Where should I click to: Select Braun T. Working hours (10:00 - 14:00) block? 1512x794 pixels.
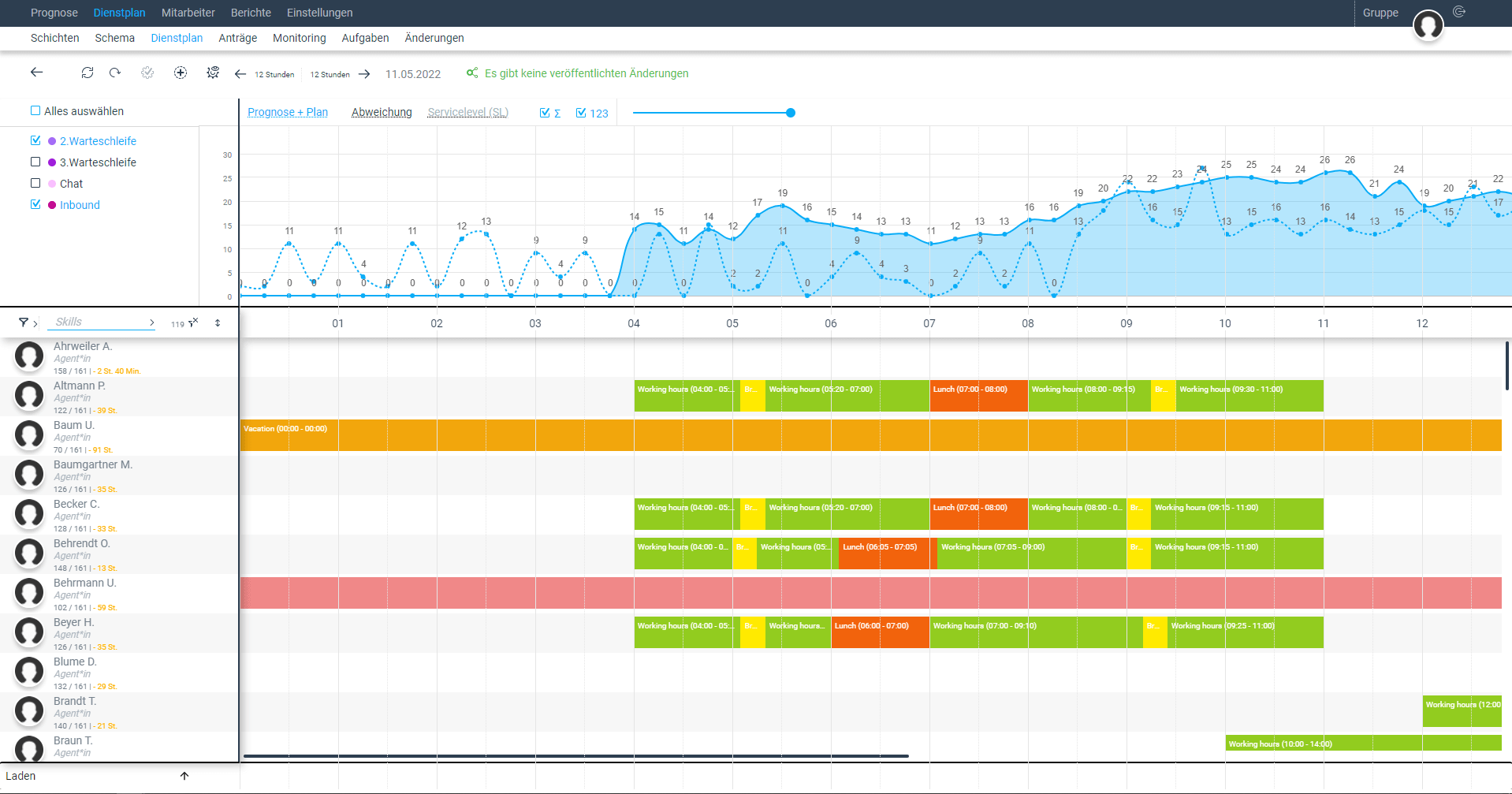pos(1364,743)
